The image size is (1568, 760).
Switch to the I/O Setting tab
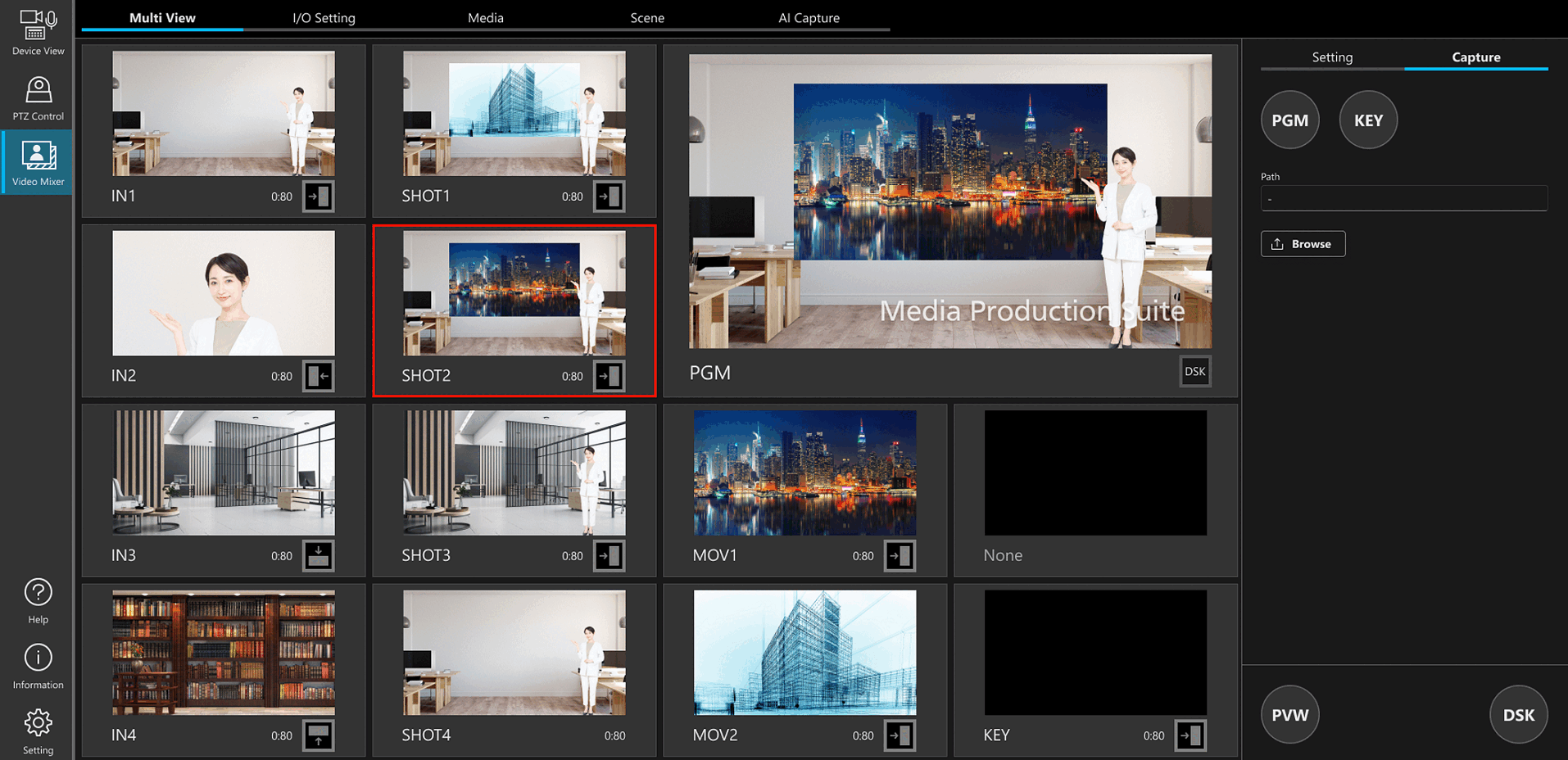tap(324, 18)
